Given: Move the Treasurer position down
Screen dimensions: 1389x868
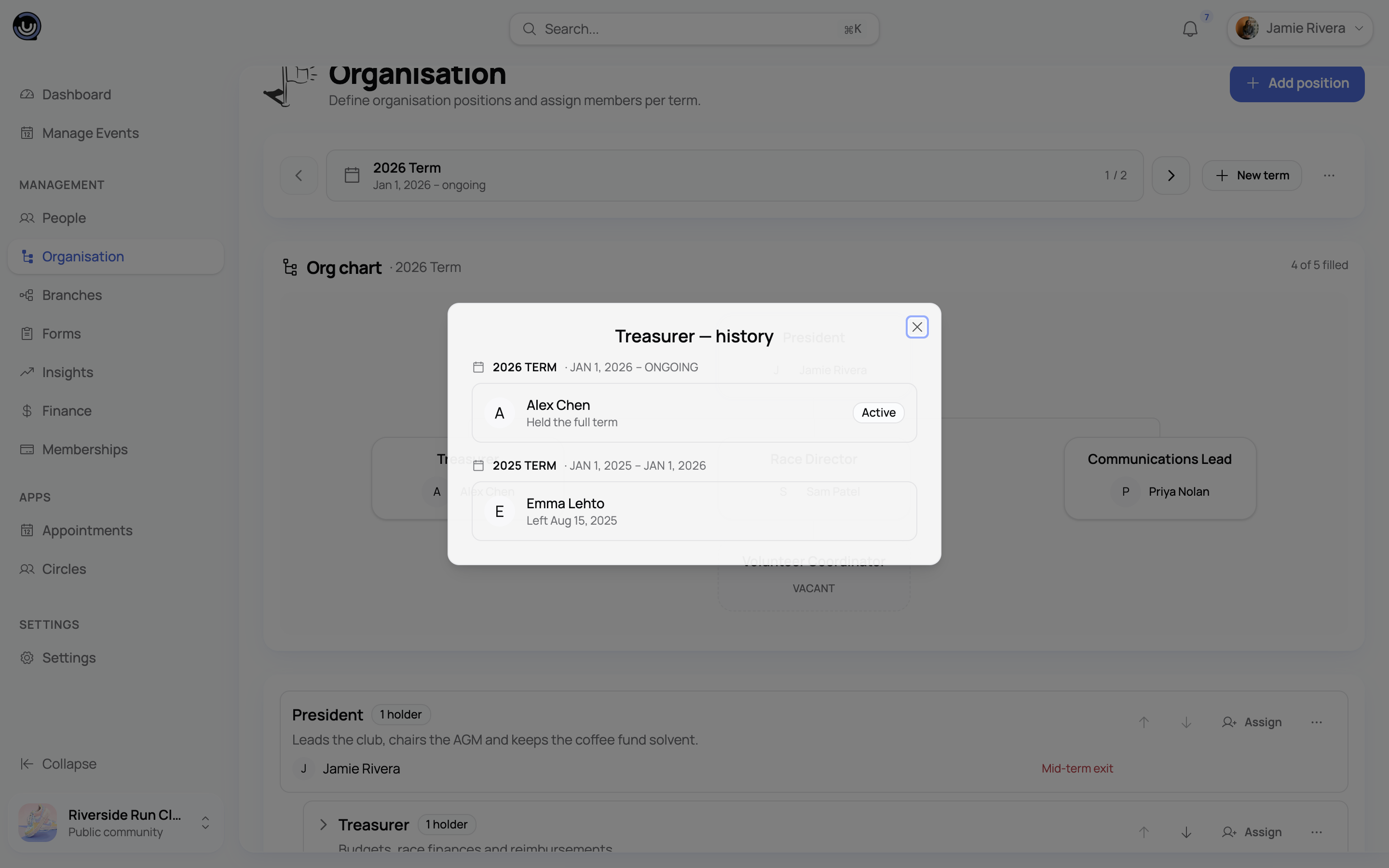Looking at the screenshot, I should tap(1186, 832).
